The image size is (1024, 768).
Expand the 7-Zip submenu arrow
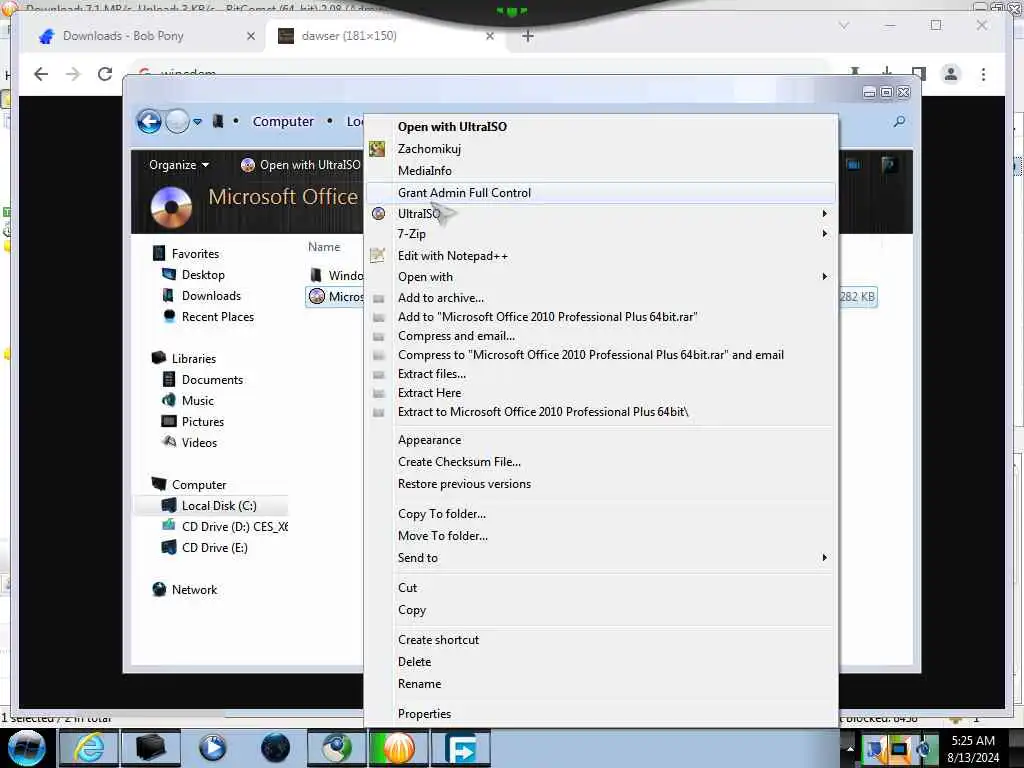coord(824,234)
